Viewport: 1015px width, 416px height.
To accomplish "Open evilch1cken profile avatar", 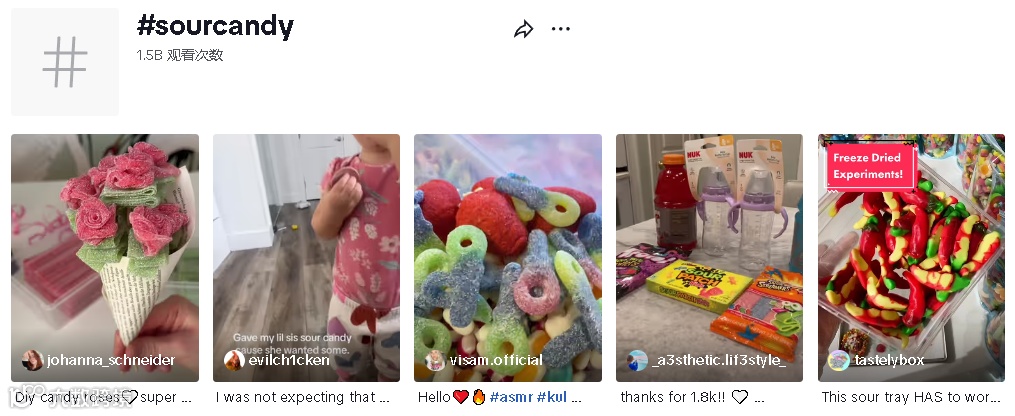I will click(x=234, y=360).
